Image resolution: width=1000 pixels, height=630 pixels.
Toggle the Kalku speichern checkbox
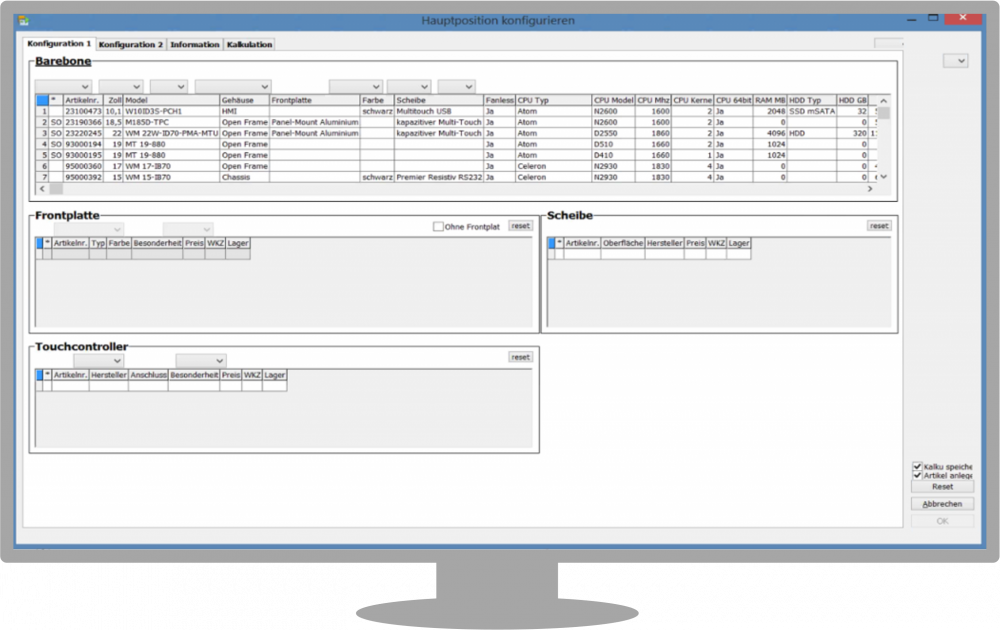pyautogui.click(x=917, y=466)
